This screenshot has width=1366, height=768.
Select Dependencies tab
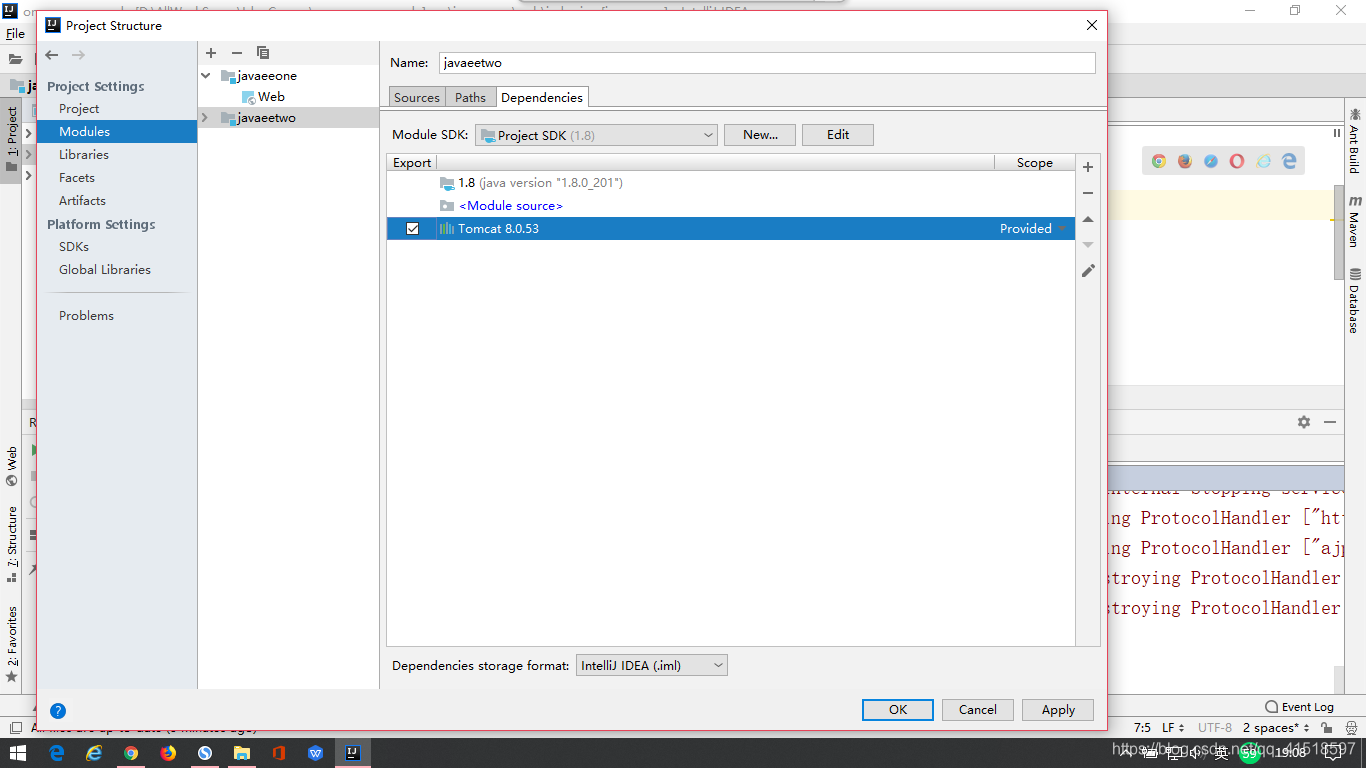(542, 97)
